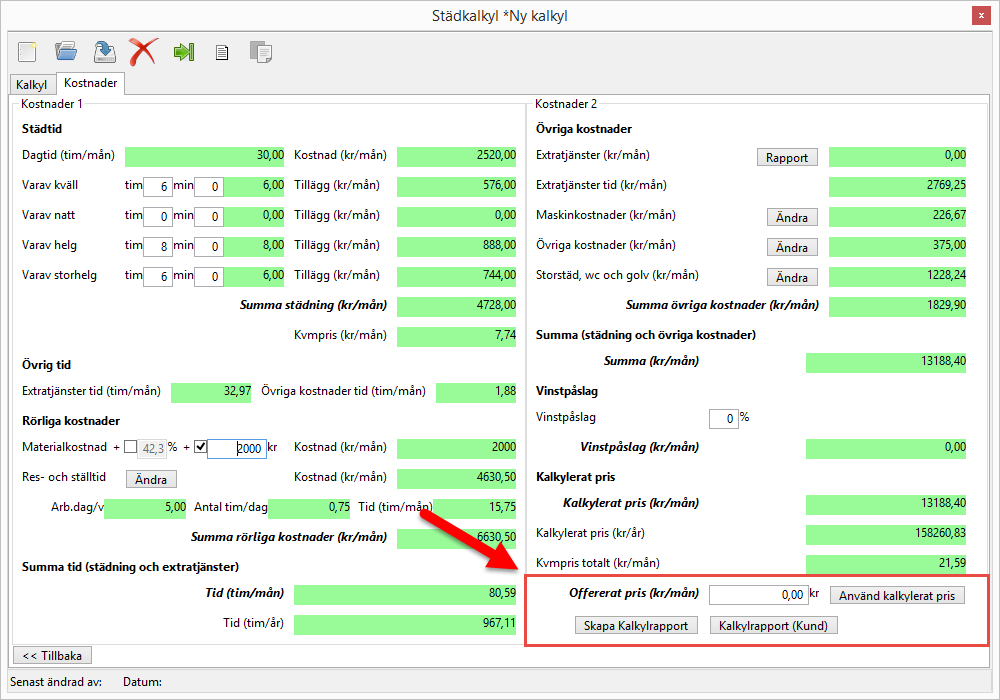
Task: Click the New calculation icon
Action: point(28,51)
